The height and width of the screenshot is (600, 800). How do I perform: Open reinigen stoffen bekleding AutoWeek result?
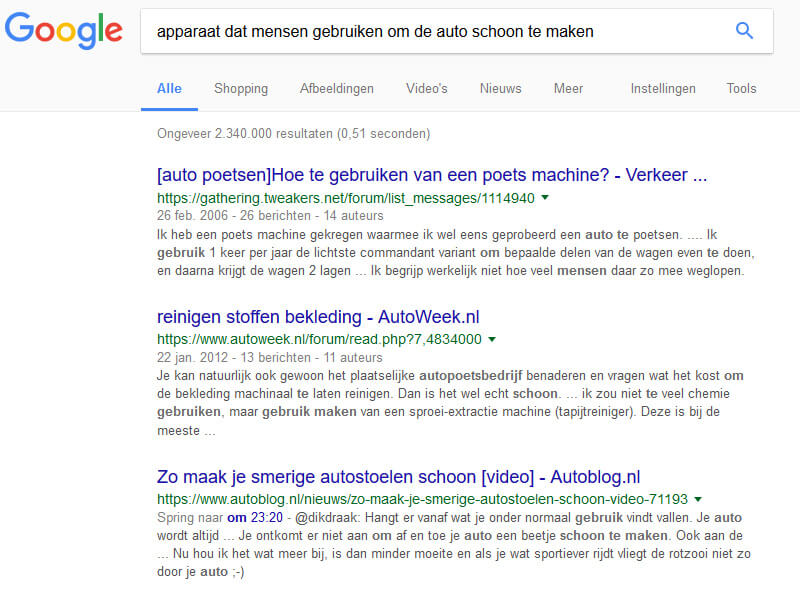[318, 317]
